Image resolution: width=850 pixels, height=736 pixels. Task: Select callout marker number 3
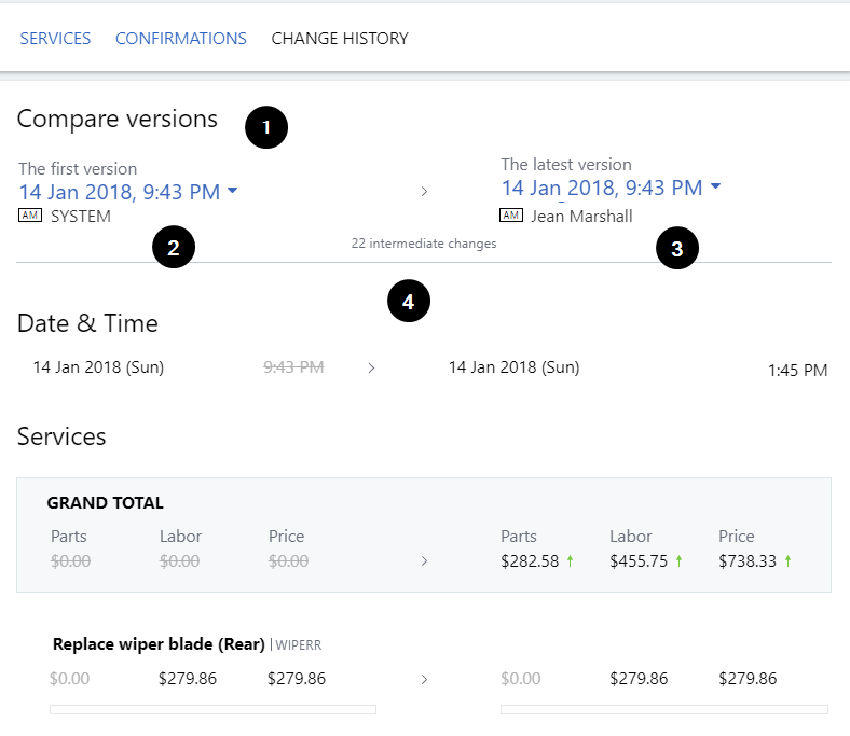click(x=677, y=249)
